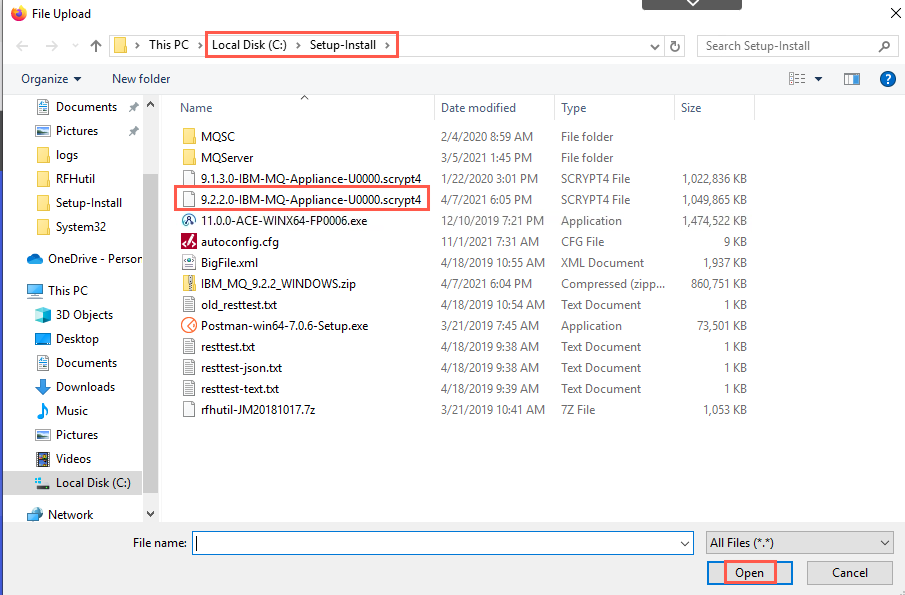
Task: Toggle the preview pane
Action: tap(852, 79)
